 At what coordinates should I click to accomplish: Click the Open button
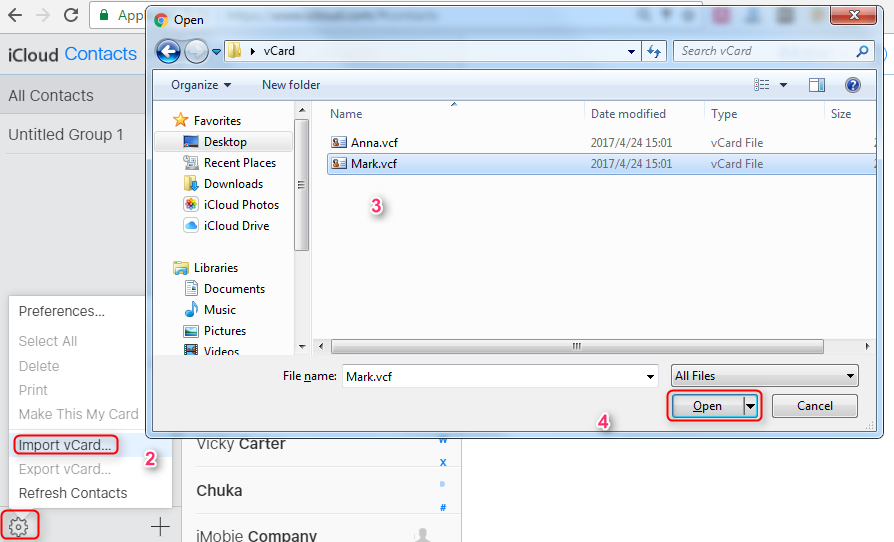coord(708,406)
